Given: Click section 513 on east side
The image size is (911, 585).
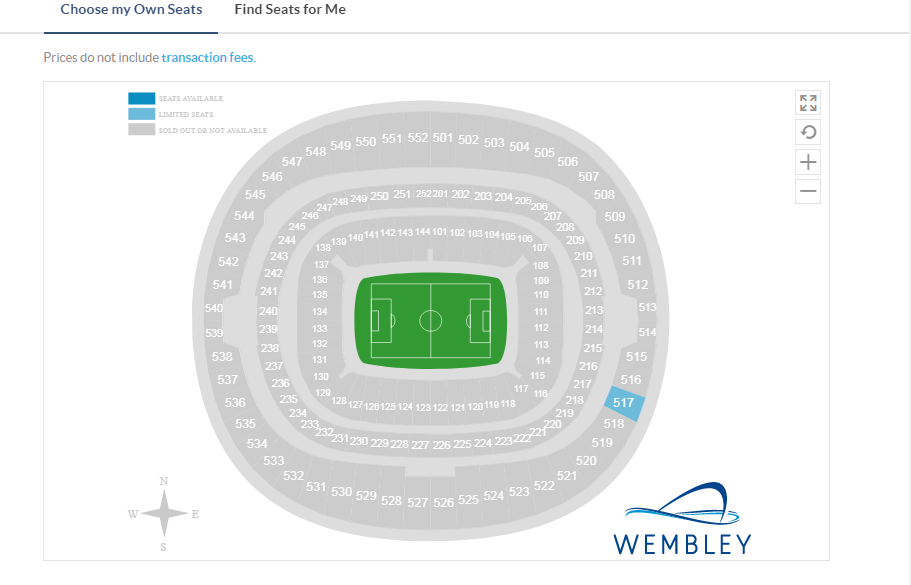Looking at the screenshot, I should pyautogui.click(x=647, y=308).
